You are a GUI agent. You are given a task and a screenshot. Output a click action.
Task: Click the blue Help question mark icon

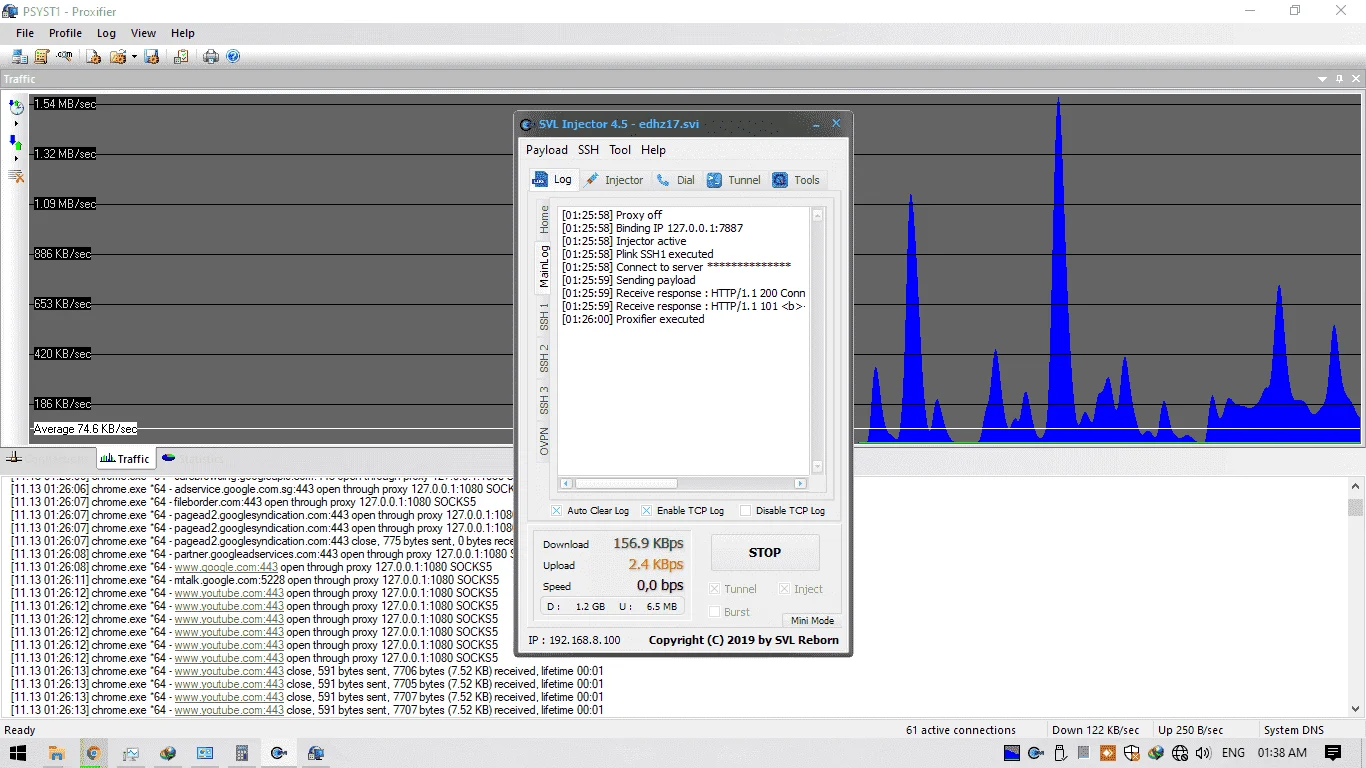[233, 56]
